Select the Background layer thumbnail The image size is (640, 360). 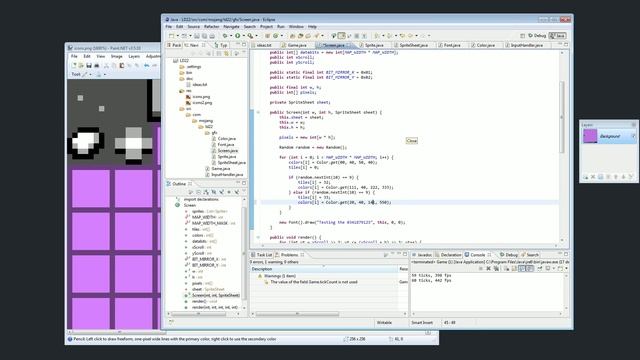pos(590,136)
